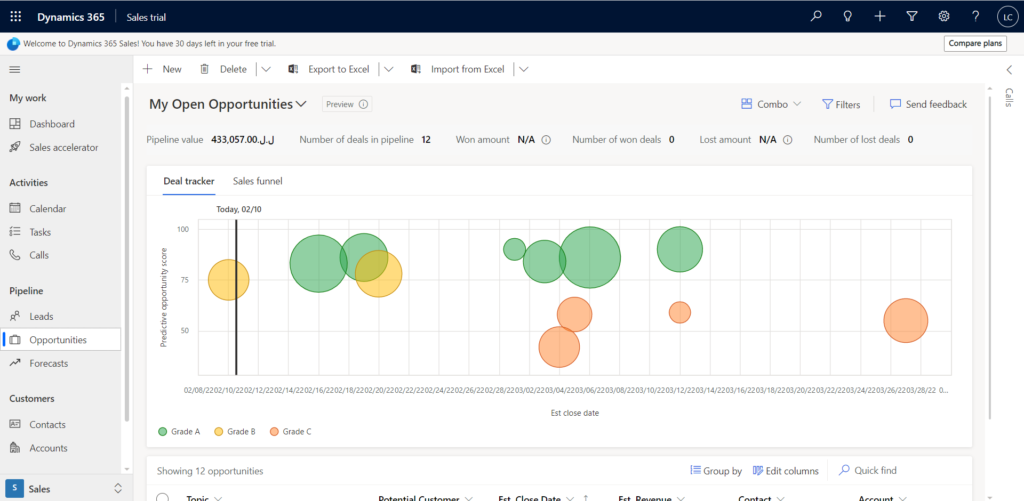The image size is (1024, 501).
Task: Open the LC user account avatar
Action: 1006,18
